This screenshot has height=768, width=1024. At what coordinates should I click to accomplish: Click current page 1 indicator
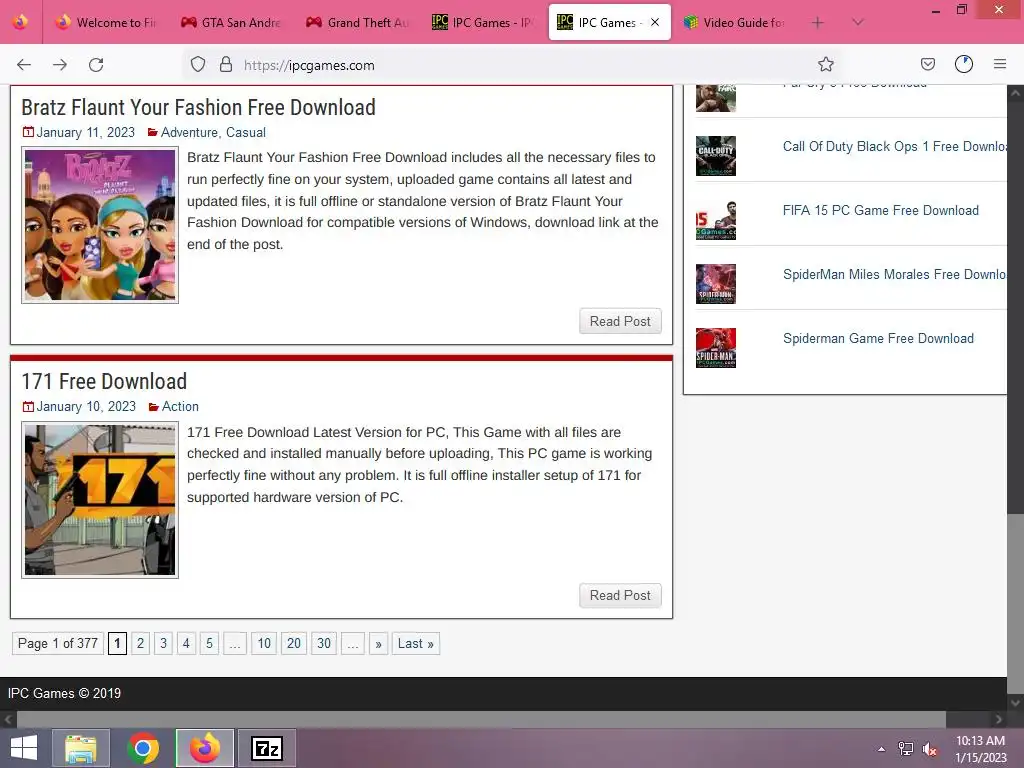pyautogui.click(x=118, y=644)
